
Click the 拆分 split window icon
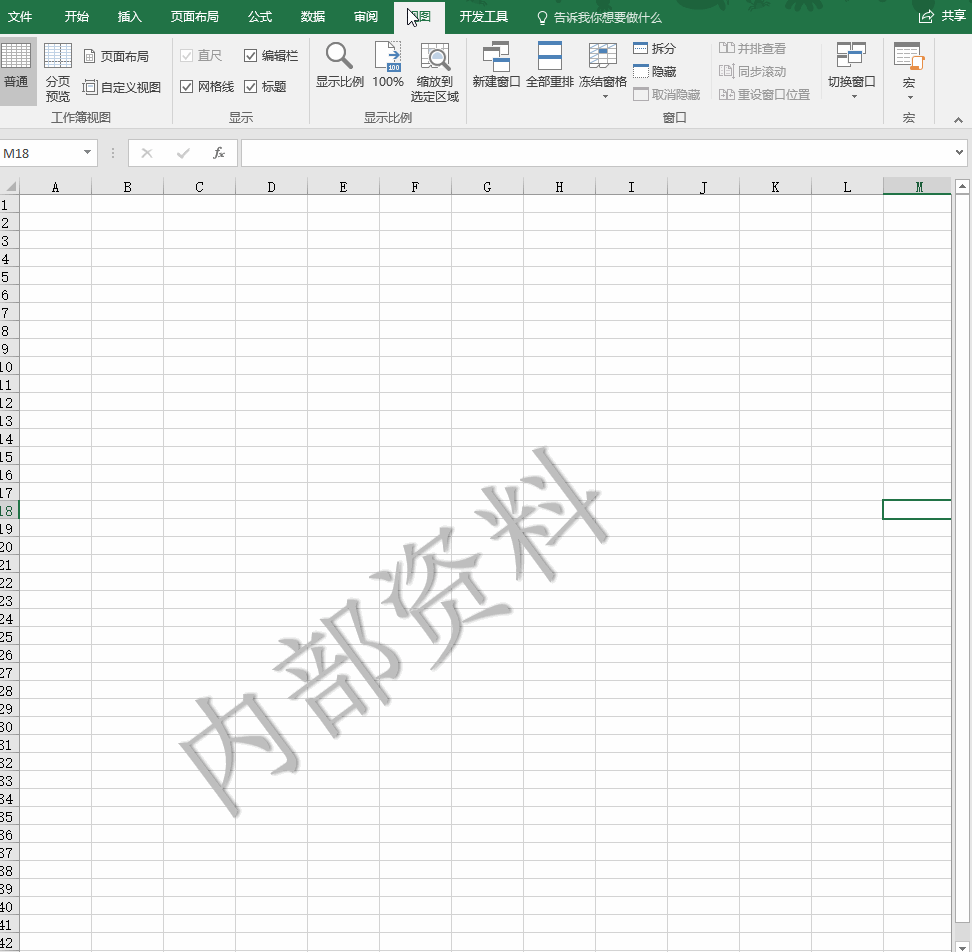(641, 48)
